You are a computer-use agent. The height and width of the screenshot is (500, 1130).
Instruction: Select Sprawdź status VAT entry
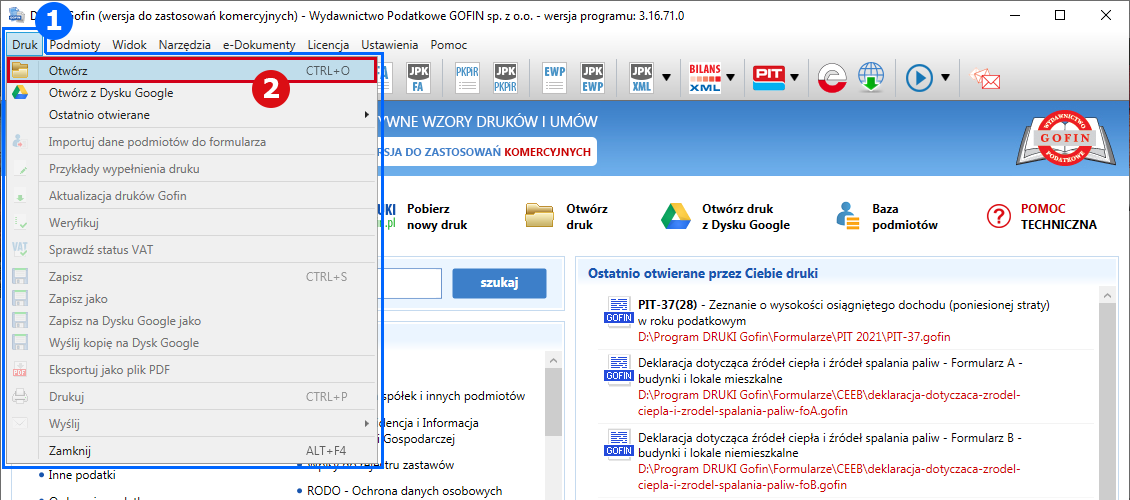[192, 250]
